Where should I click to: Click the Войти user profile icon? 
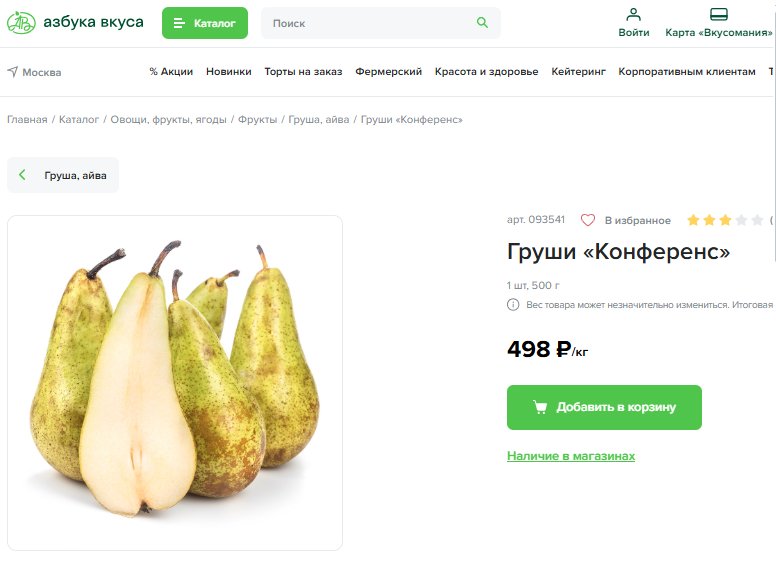pyautogui.click(x=633, y=14)
